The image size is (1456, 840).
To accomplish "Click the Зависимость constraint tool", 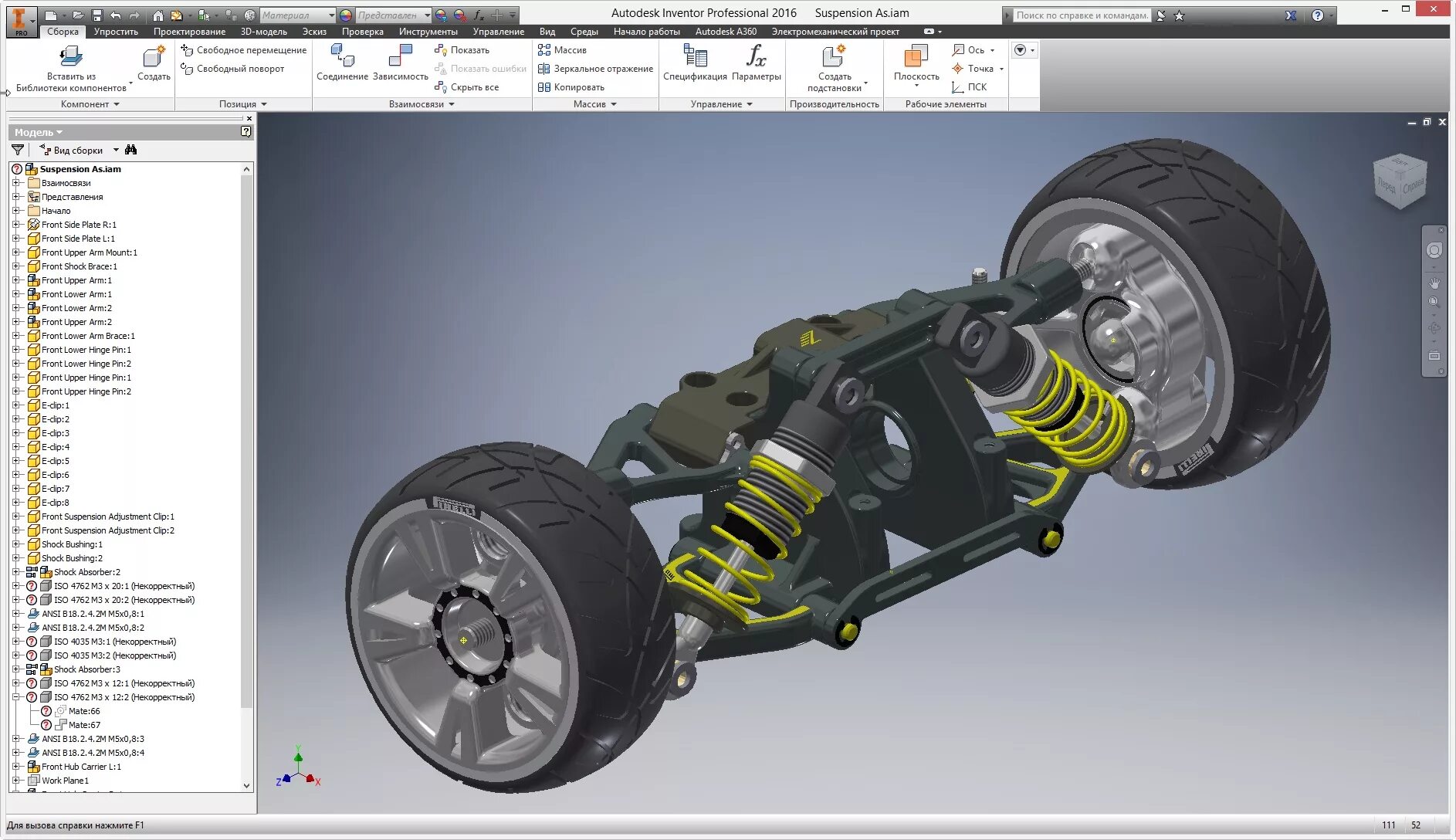I will coord(400,63).
